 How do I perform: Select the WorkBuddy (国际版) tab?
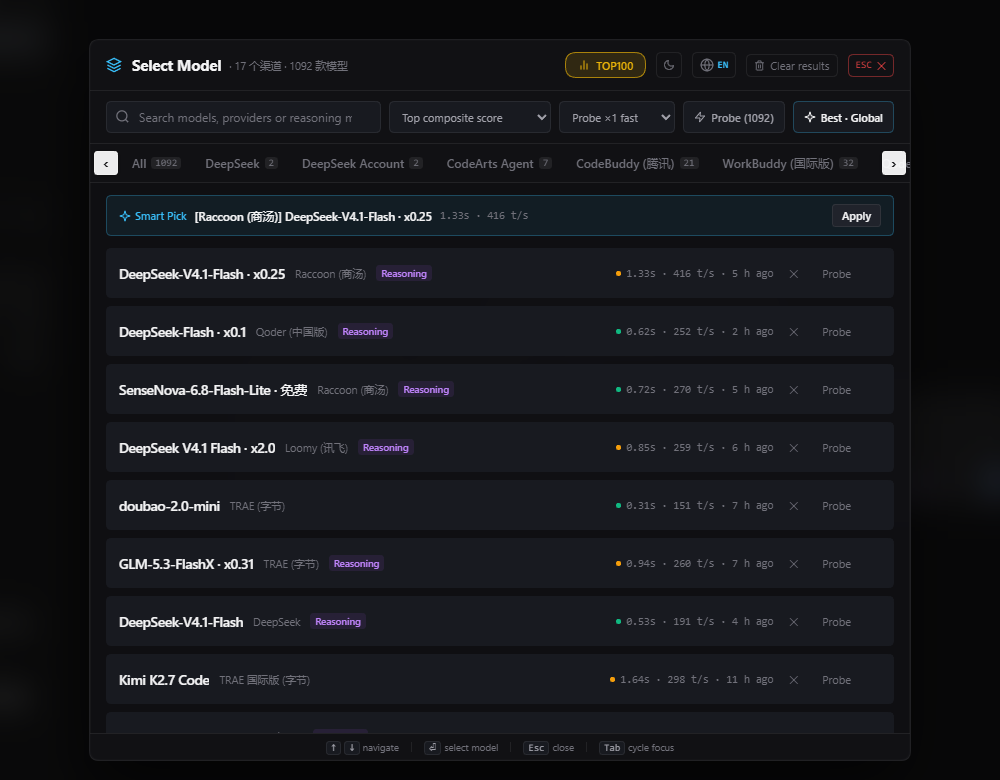[x=790, y=164]
